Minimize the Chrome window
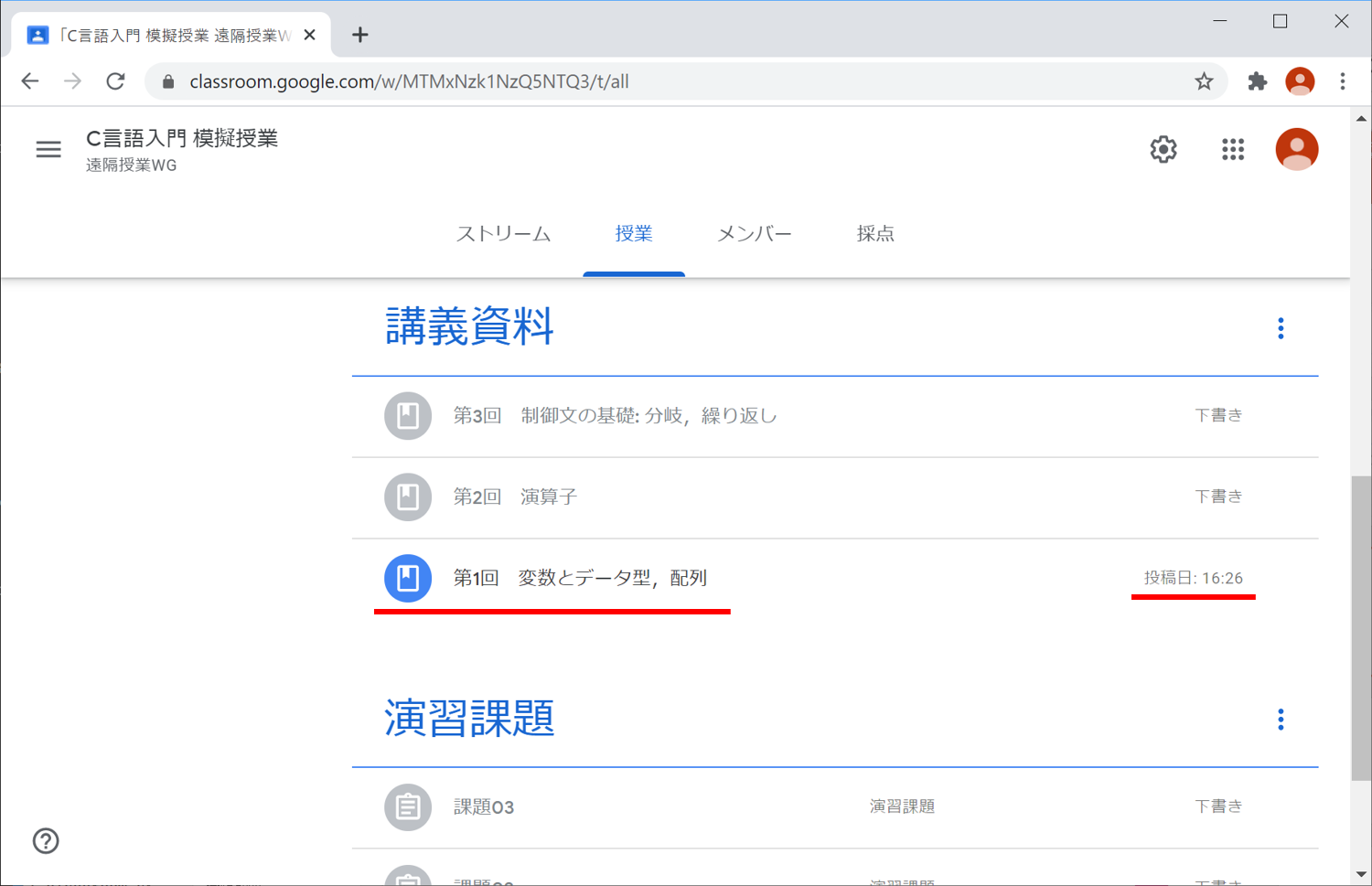 tap(1220, 21)
